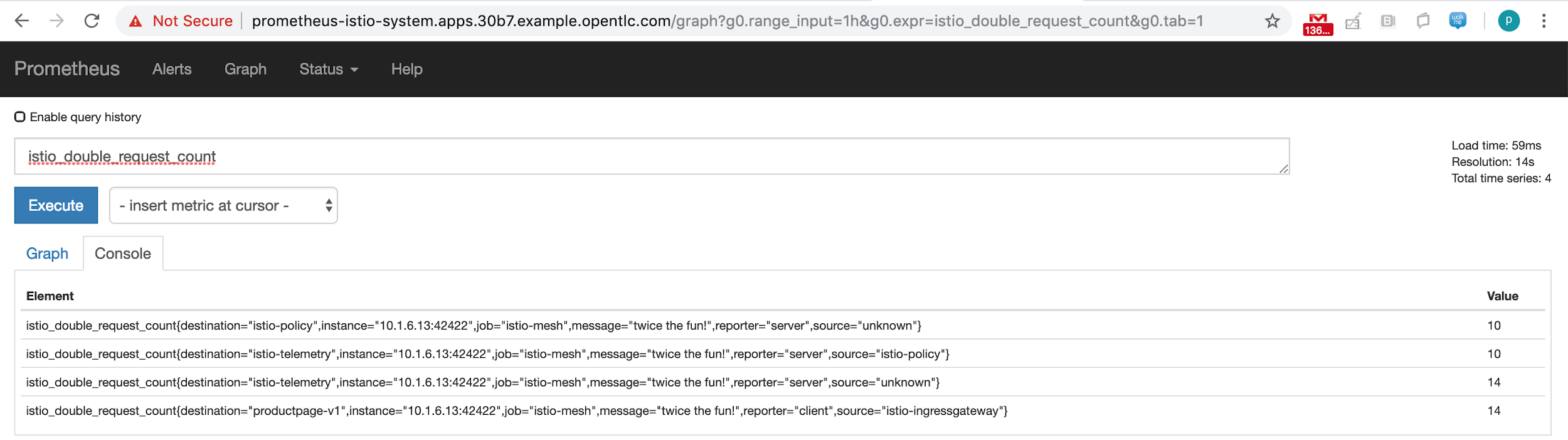Screen dimensions: 1568x440
Task: Enable the query history checkbox
Action: (20, 117)
